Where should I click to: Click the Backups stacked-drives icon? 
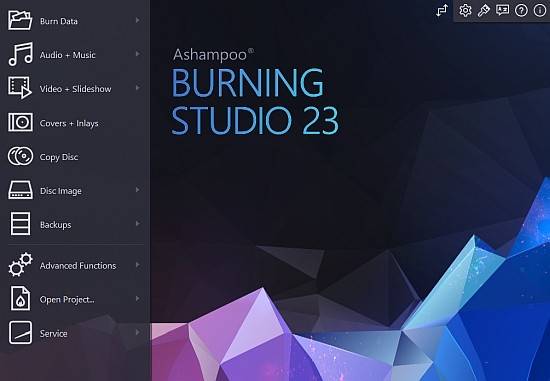click(x=20, y=223)
